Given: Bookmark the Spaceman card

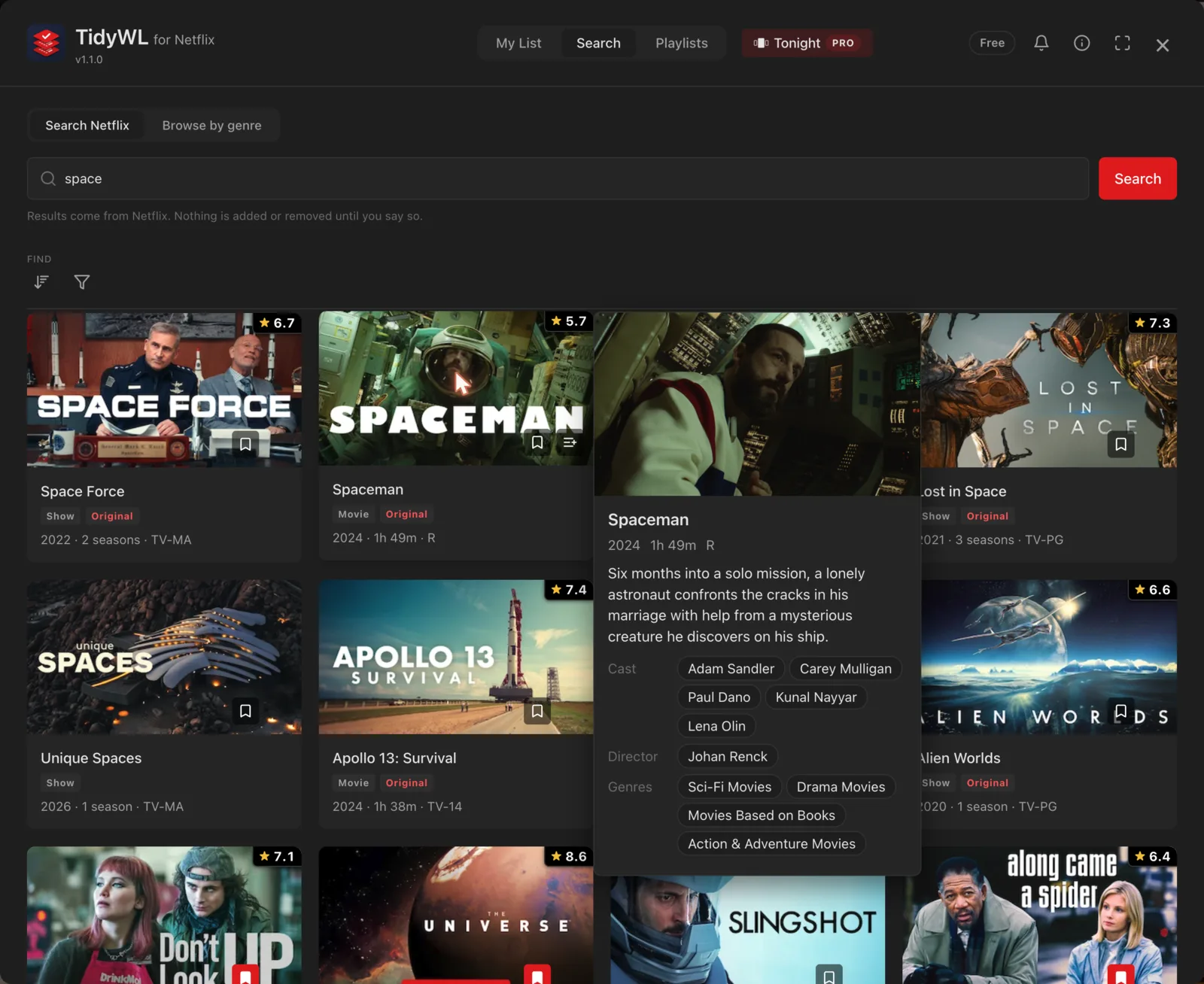Looking at the screenshot, I should [537, 442].
